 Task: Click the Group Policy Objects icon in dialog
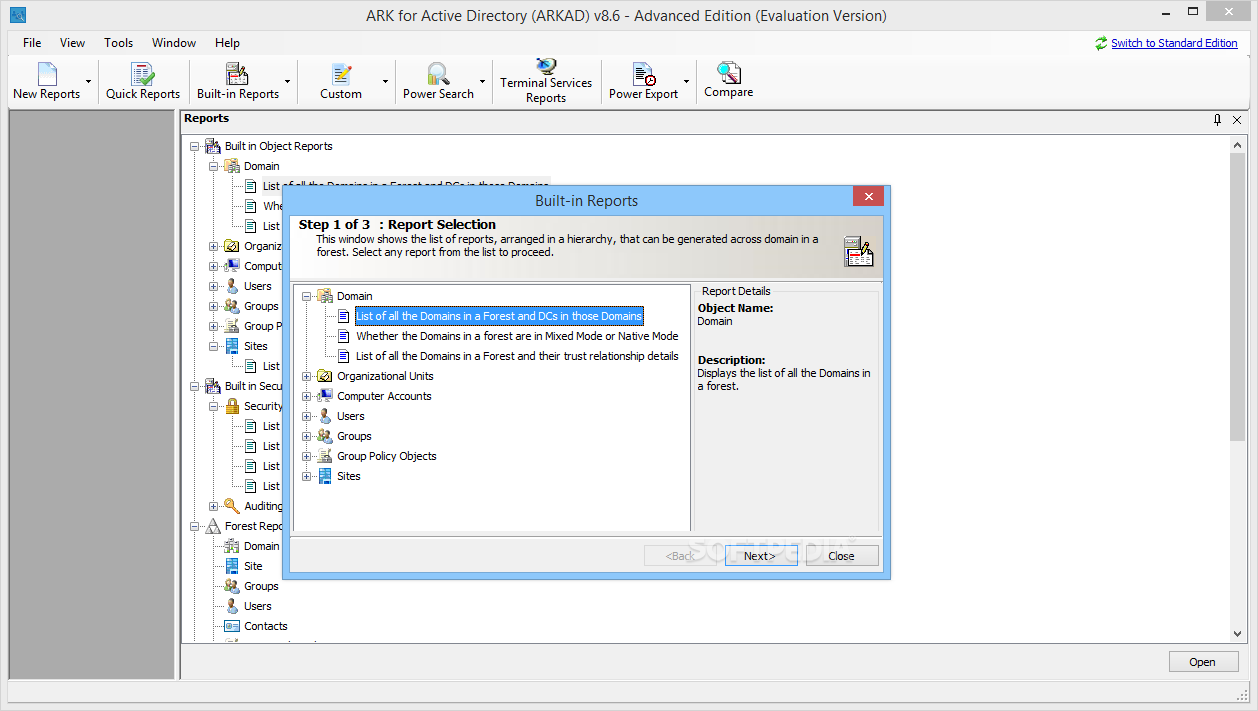tap(324, 456)
